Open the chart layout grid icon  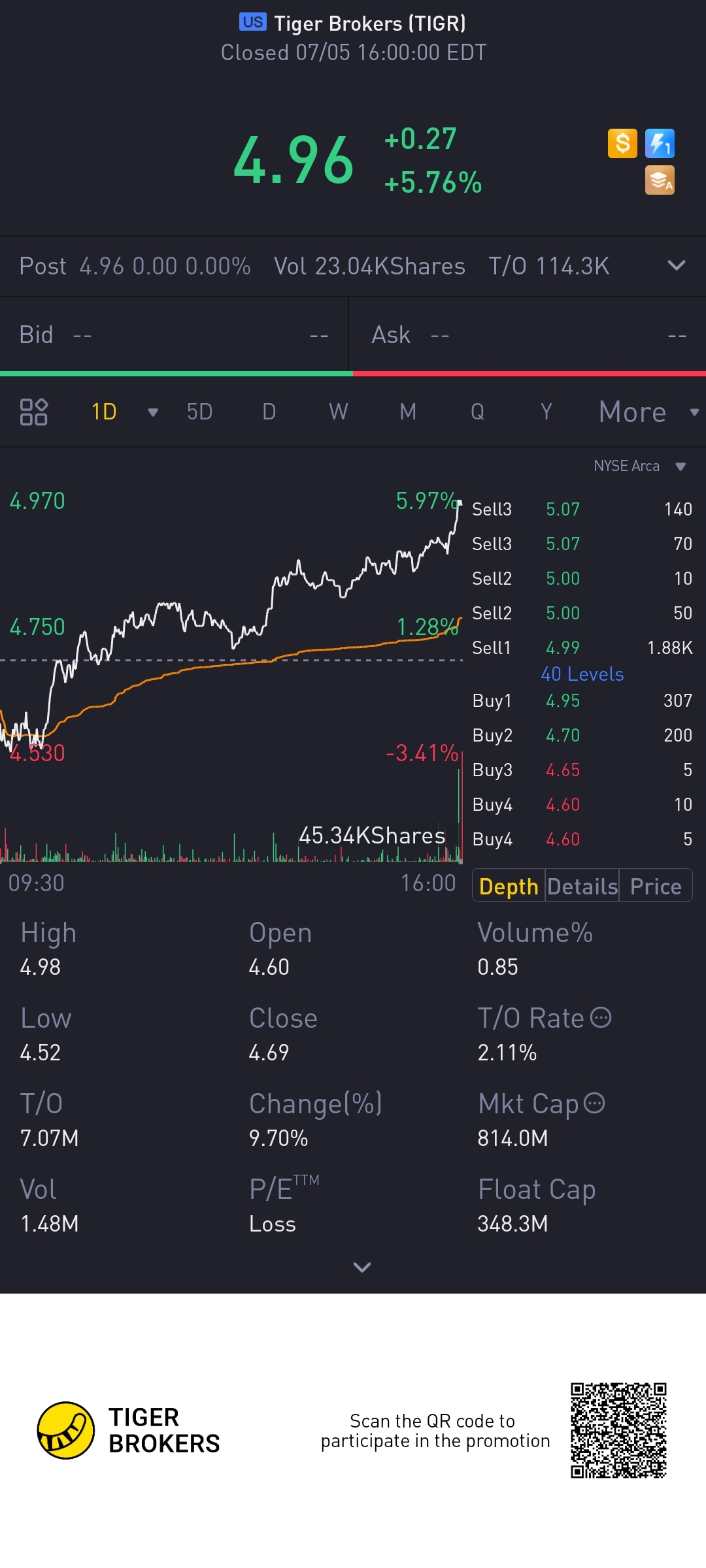pyautogui.click(x=33, y=412)
